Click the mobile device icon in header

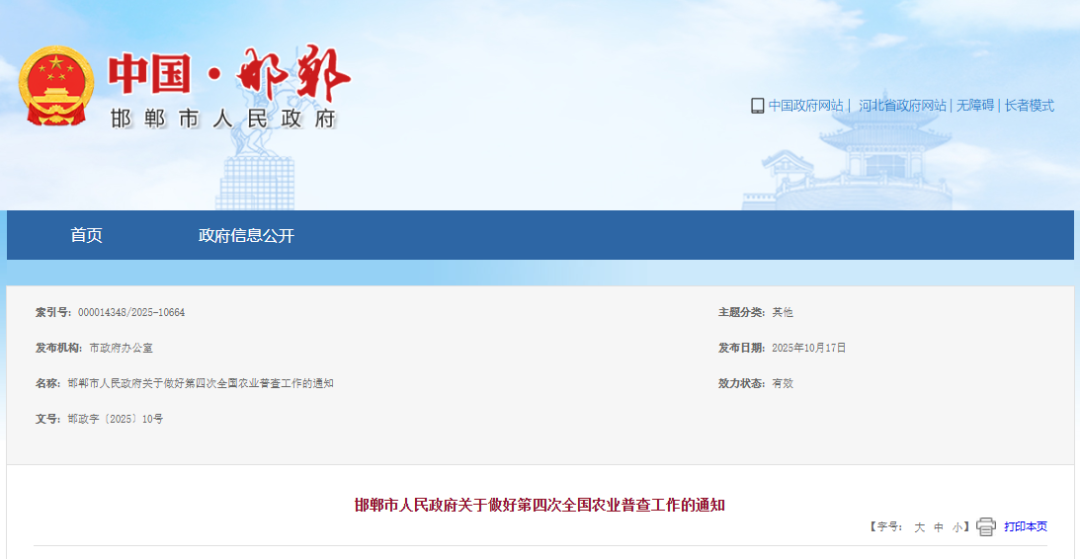757,106
